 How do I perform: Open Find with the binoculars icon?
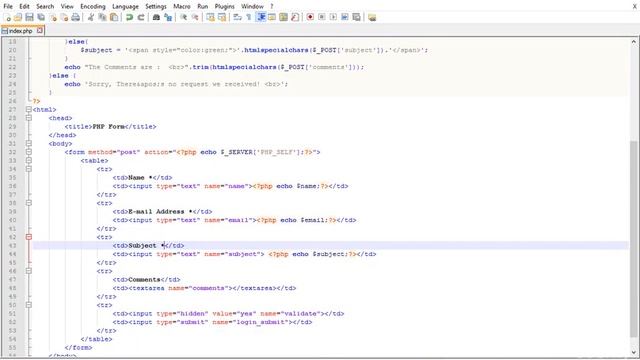coord(156,17)
